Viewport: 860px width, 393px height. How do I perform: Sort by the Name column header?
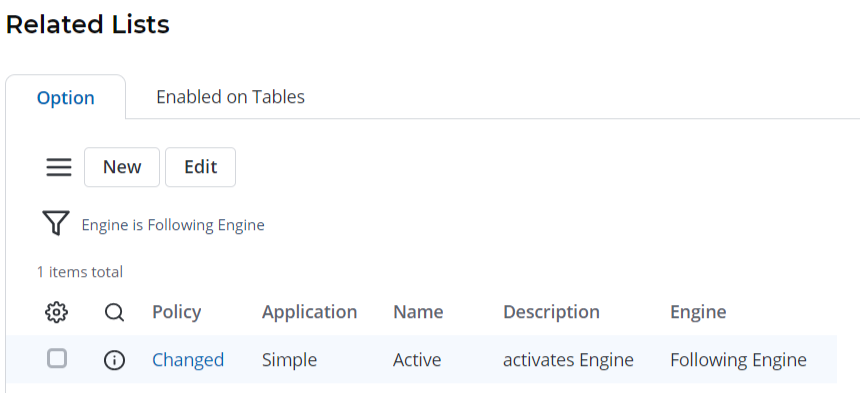[418, 312]
